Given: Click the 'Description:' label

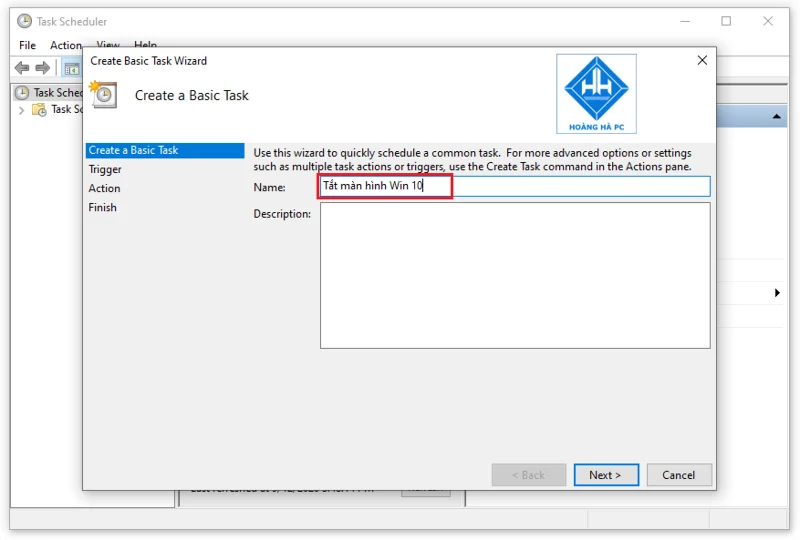Looking at the screenshot, I should 282,214.
